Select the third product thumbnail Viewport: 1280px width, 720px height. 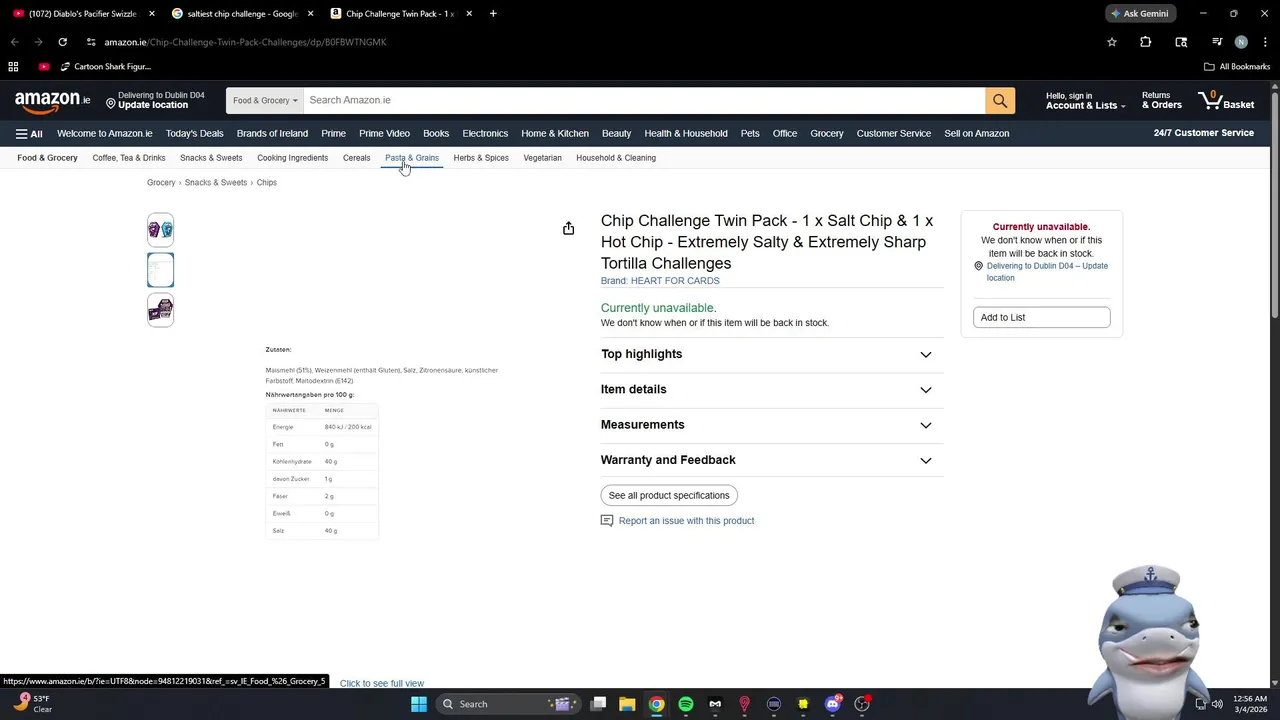[x=160, y=310]
